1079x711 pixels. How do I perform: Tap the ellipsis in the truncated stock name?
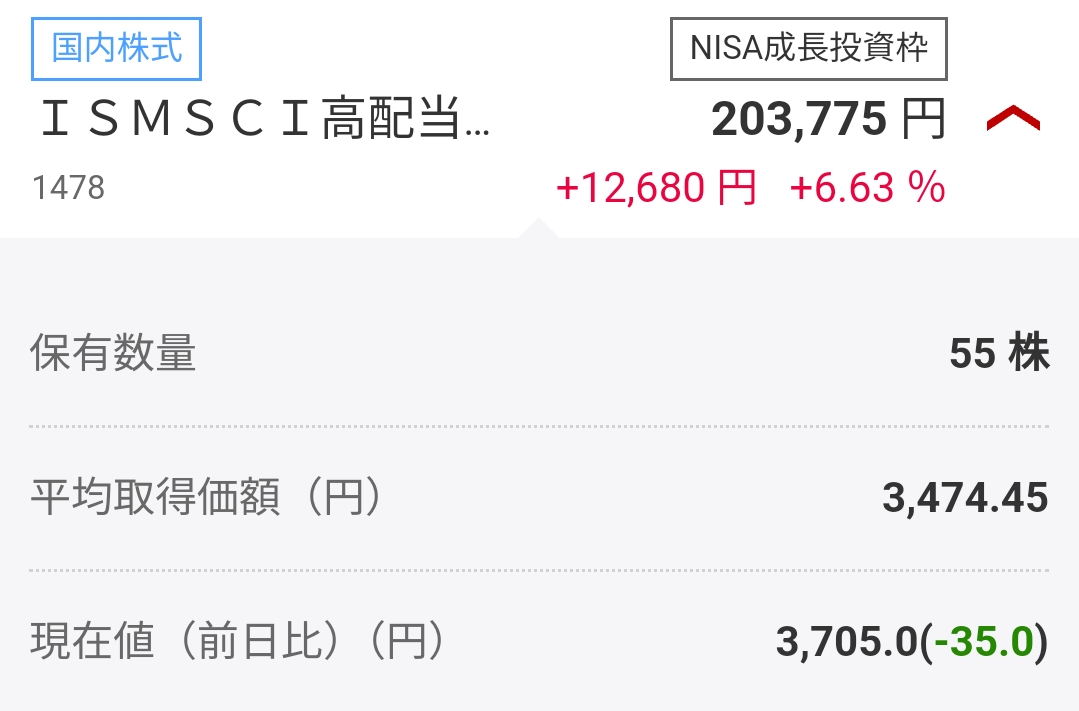click(478, 132)
